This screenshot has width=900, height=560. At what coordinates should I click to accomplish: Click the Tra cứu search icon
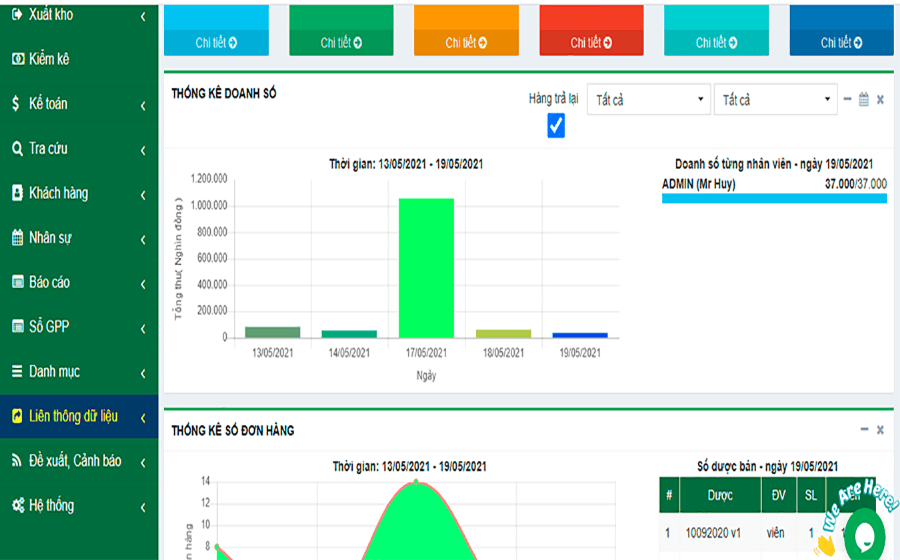coord(17,148)
